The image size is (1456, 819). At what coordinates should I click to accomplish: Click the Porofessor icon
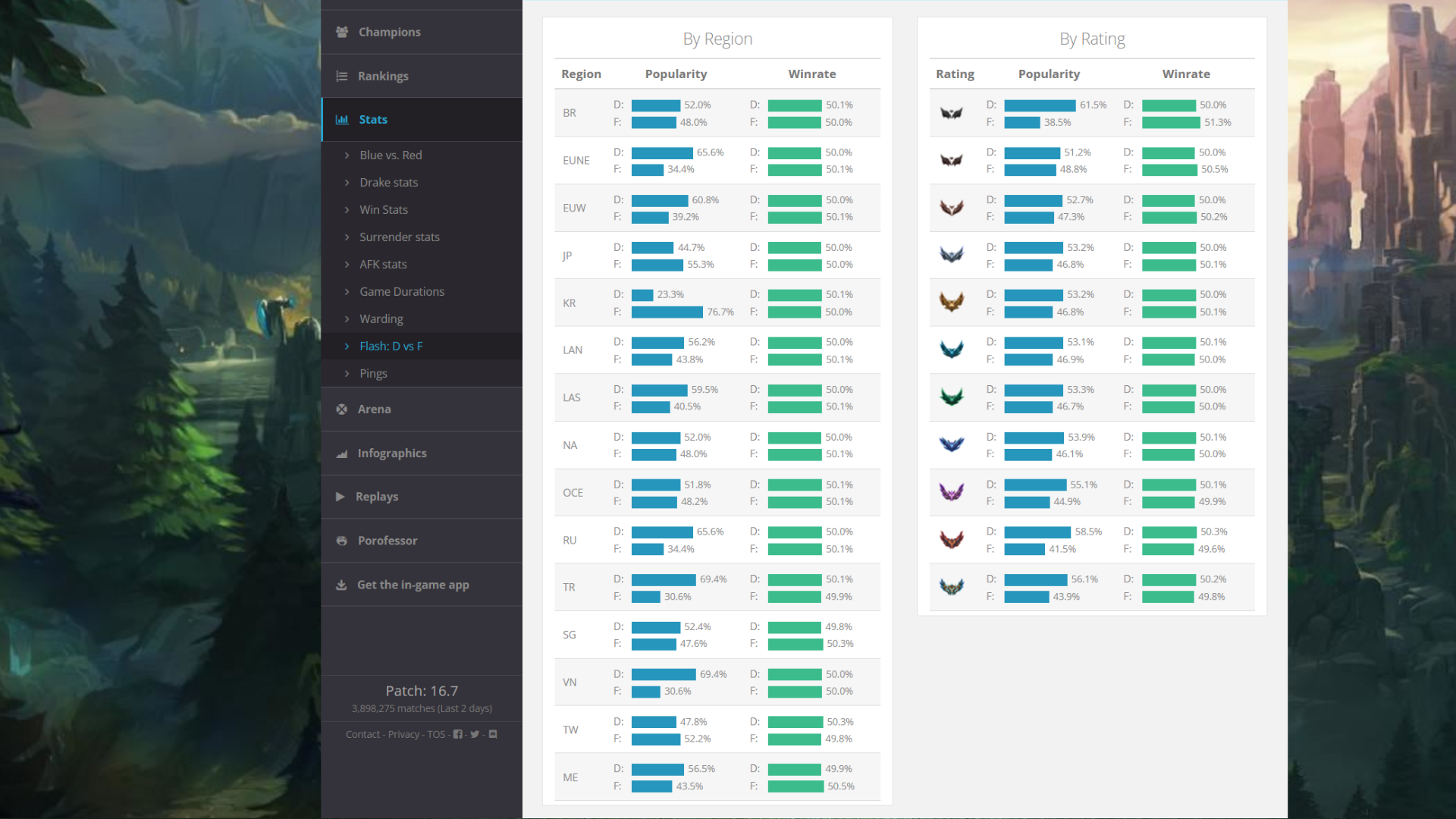pyautogui.click(x=342, y=541)
